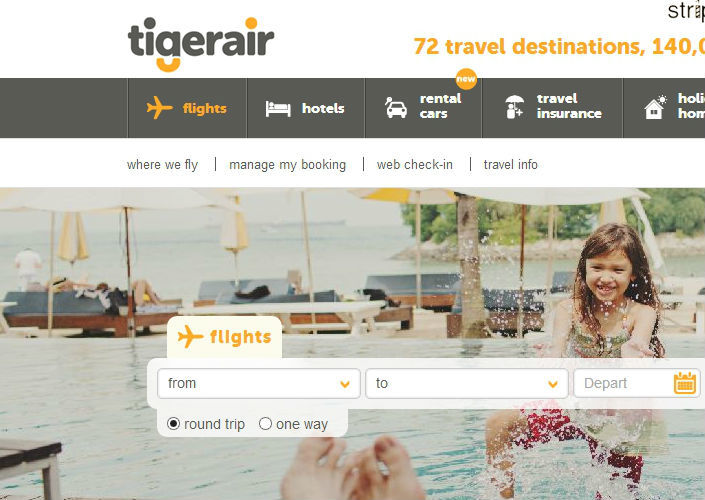Select the one way radio button
The width and height of the screenshot is (705, 500).
265,424
